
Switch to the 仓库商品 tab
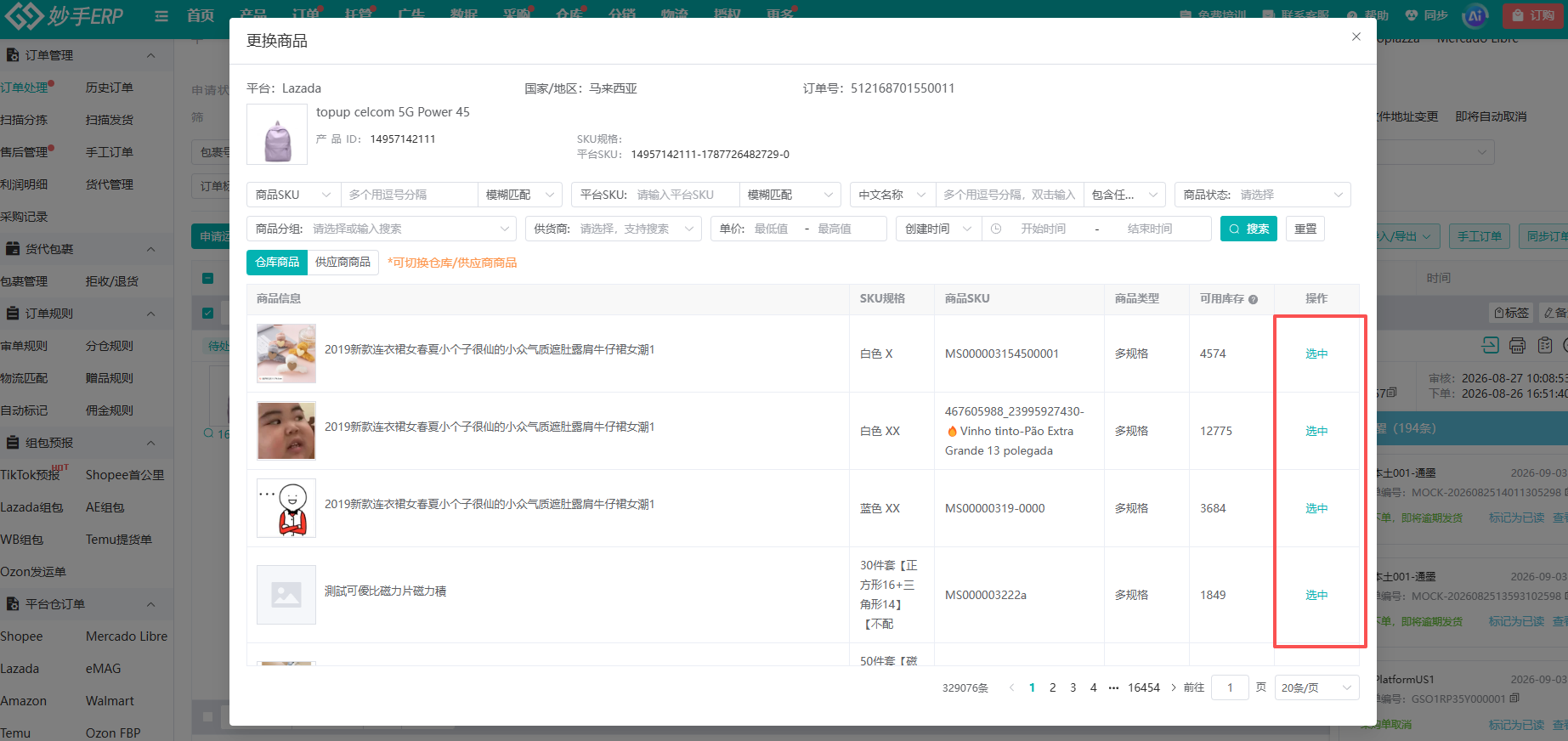[x=277, y=263]
